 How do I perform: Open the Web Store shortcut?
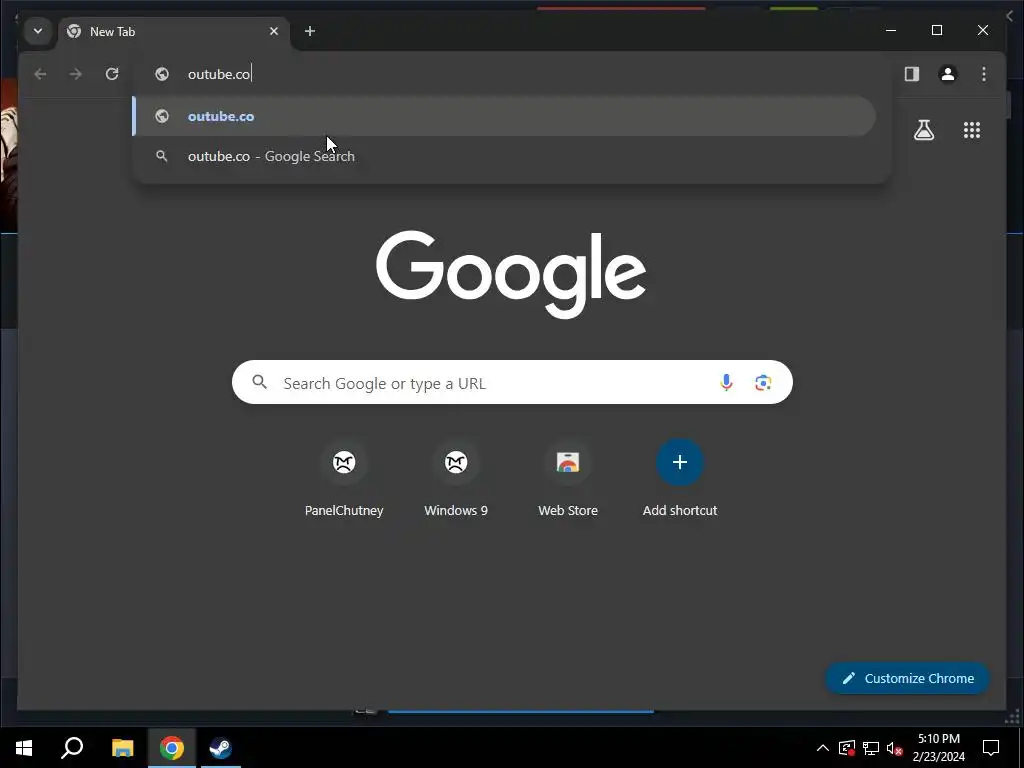tap(568, 480)
